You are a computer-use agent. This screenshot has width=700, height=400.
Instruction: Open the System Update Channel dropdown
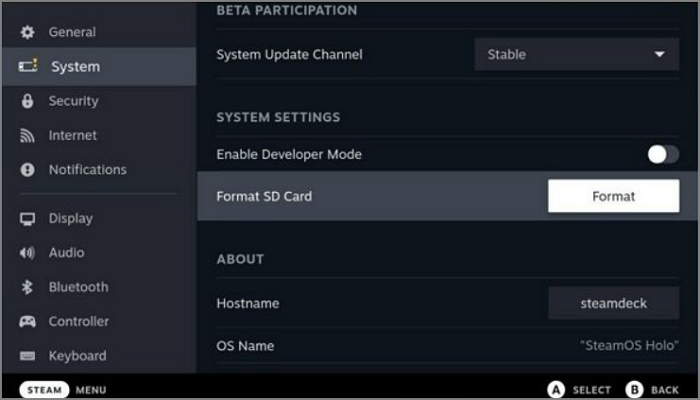tap(576, 54)
